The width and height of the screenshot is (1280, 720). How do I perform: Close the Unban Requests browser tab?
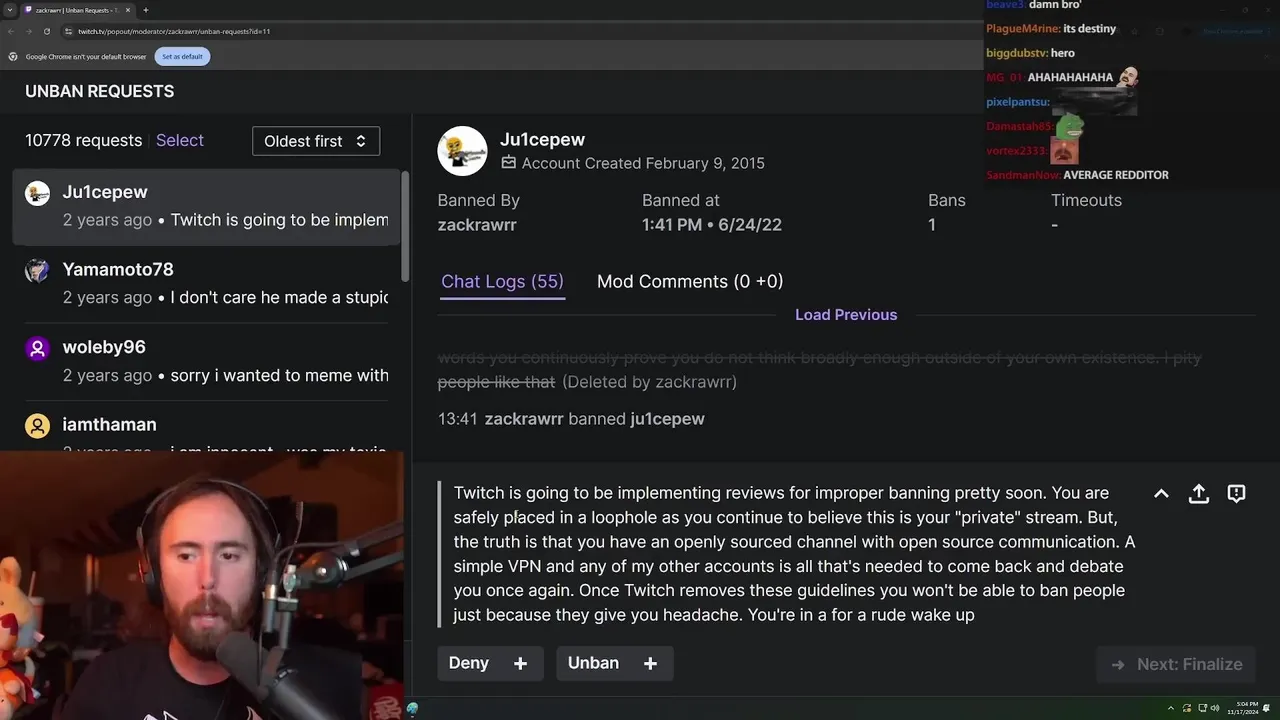point(127,10)
